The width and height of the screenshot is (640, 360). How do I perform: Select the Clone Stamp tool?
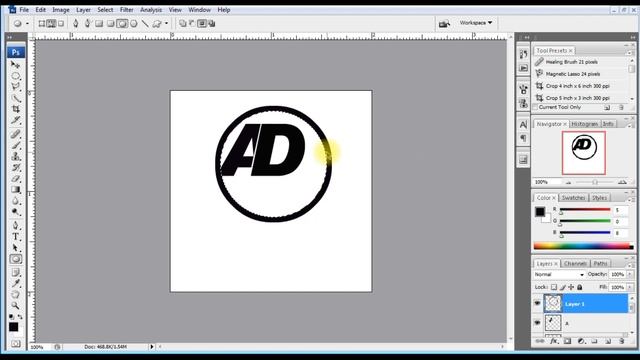click(15, 156)
